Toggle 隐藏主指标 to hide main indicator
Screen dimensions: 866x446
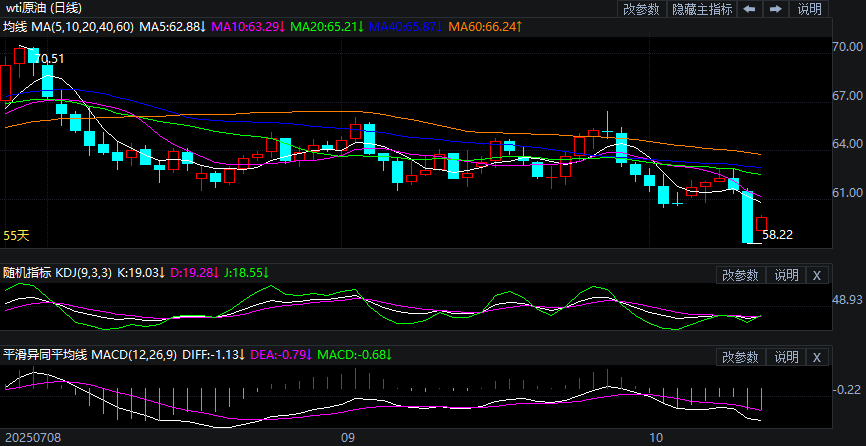[701, 9]
